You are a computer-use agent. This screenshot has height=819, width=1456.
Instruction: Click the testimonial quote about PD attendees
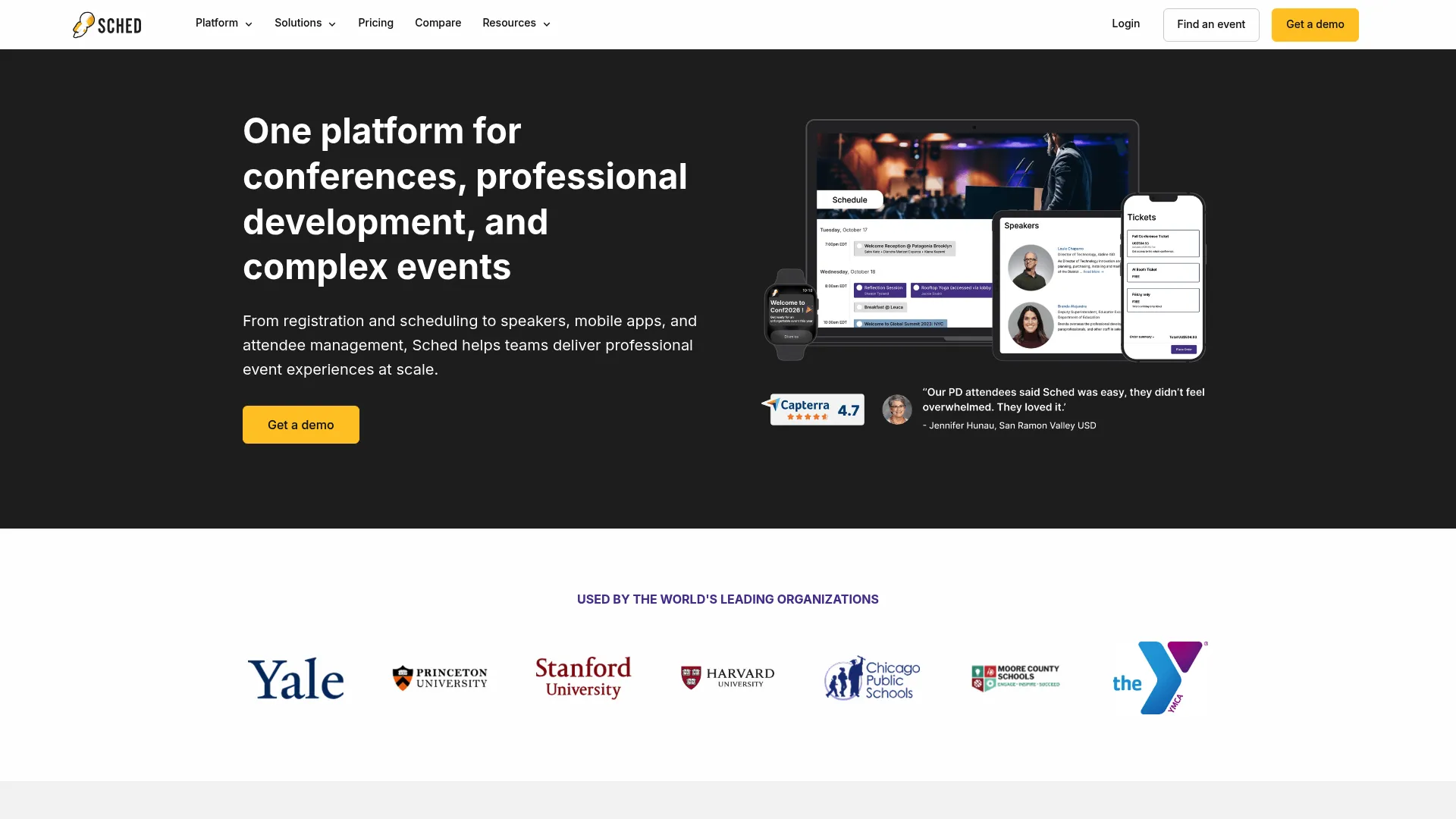coord(1063,400)
